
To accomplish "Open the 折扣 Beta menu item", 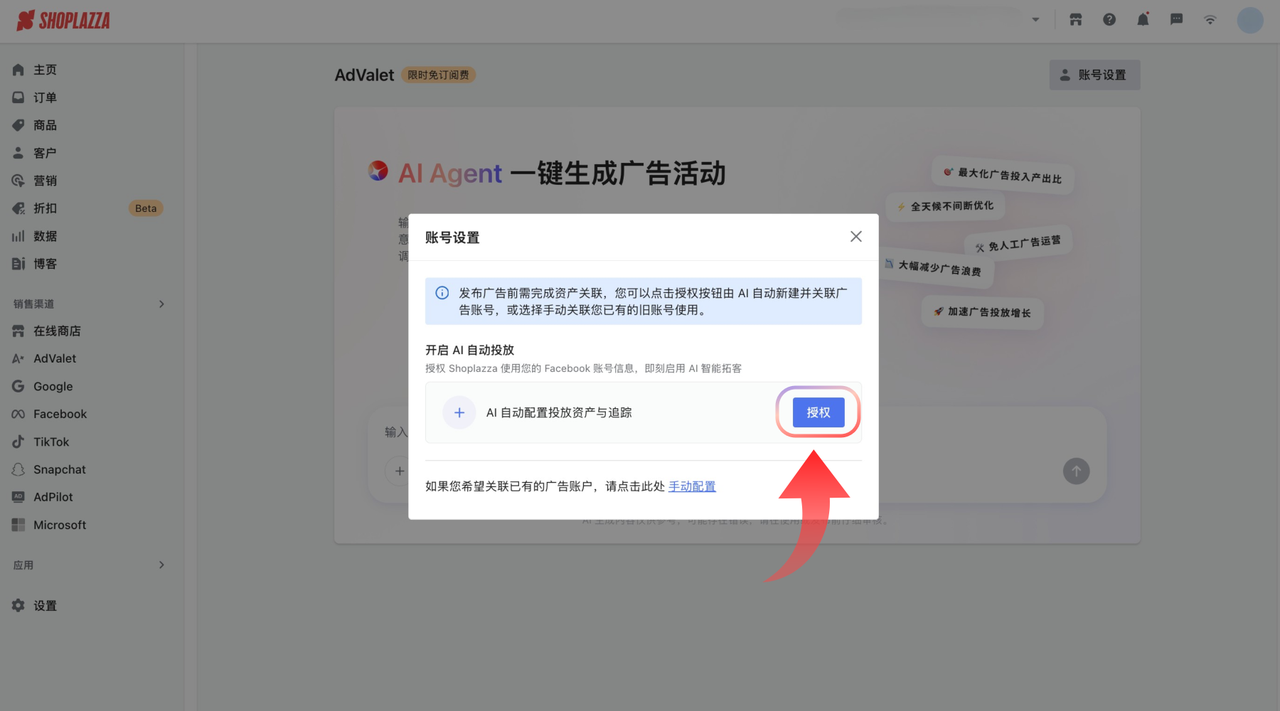I will click(x=44, y=208).
